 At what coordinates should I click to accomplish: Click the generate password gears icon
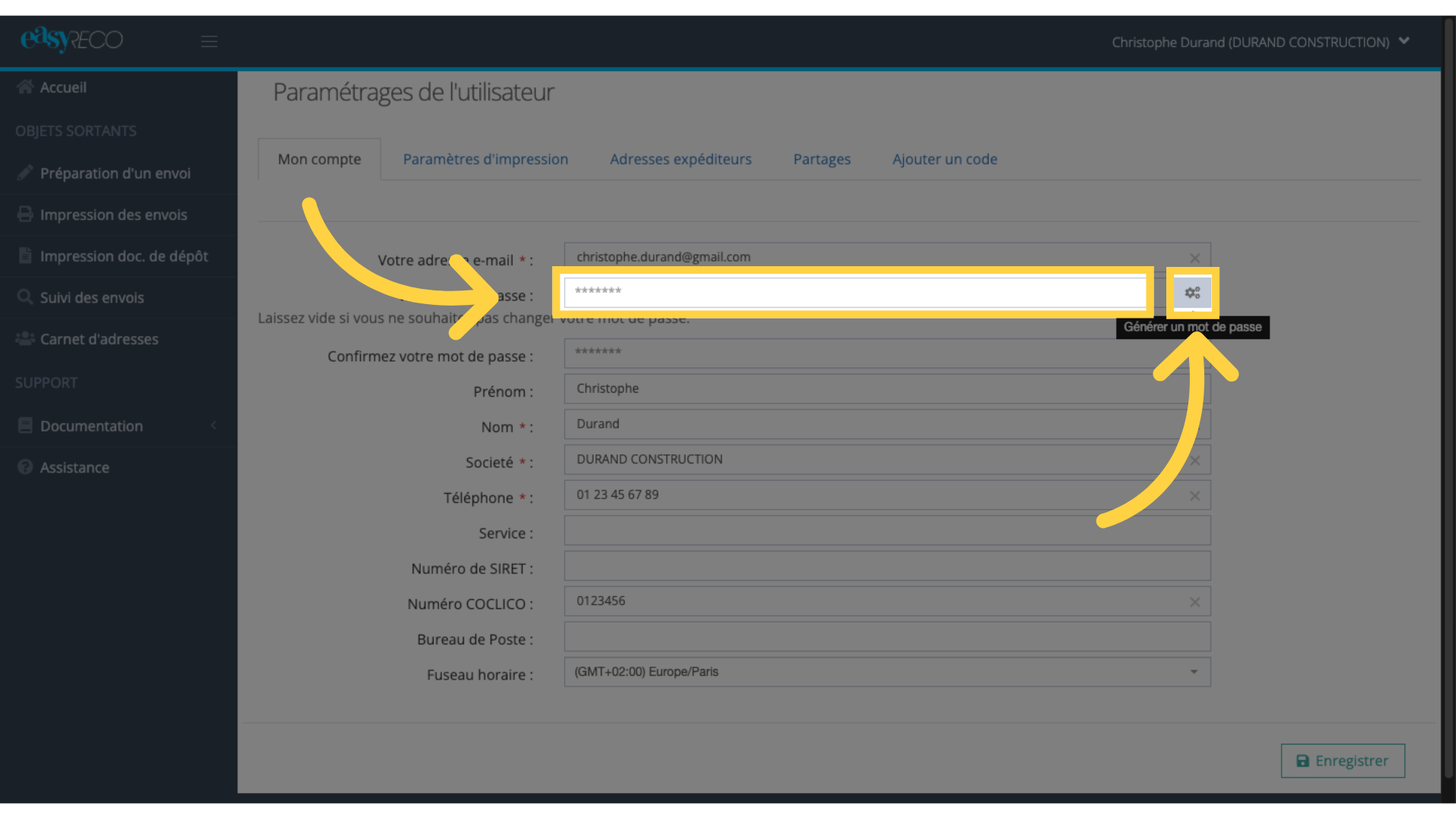(1192, 293)
